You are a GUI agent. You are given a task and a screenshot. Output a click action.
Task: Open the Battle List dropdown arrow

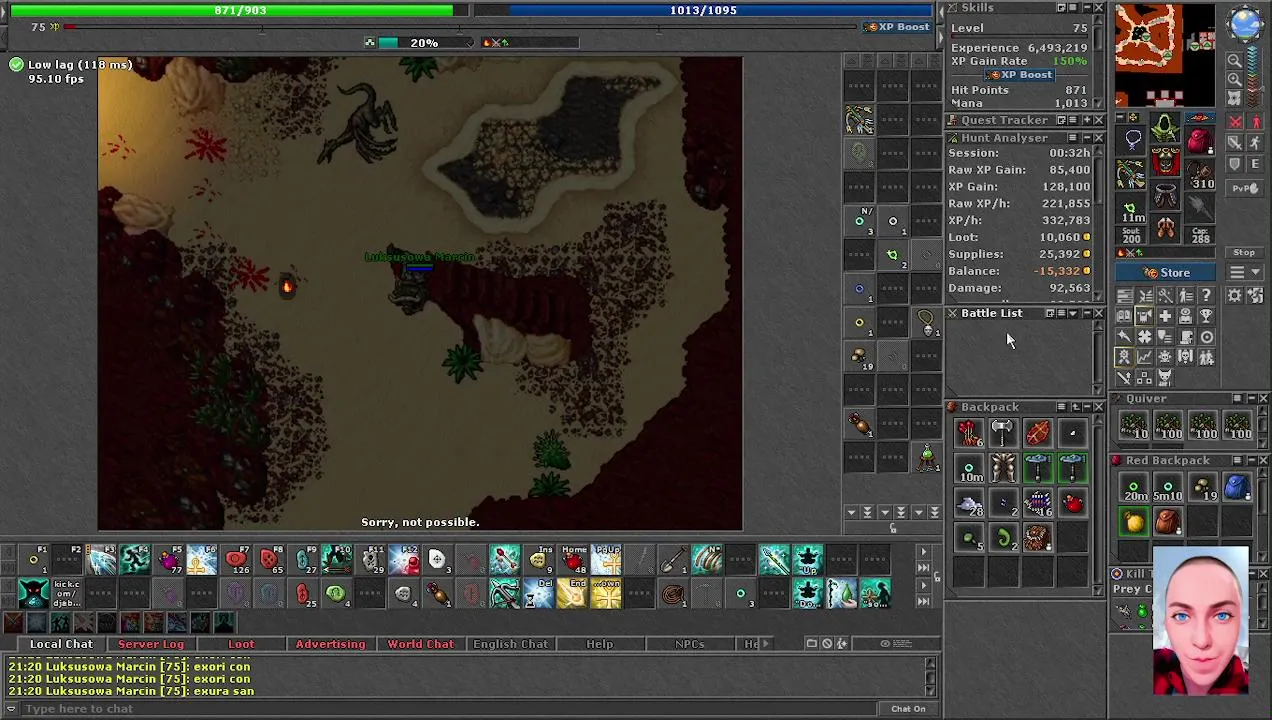(x=1073, y=313)
